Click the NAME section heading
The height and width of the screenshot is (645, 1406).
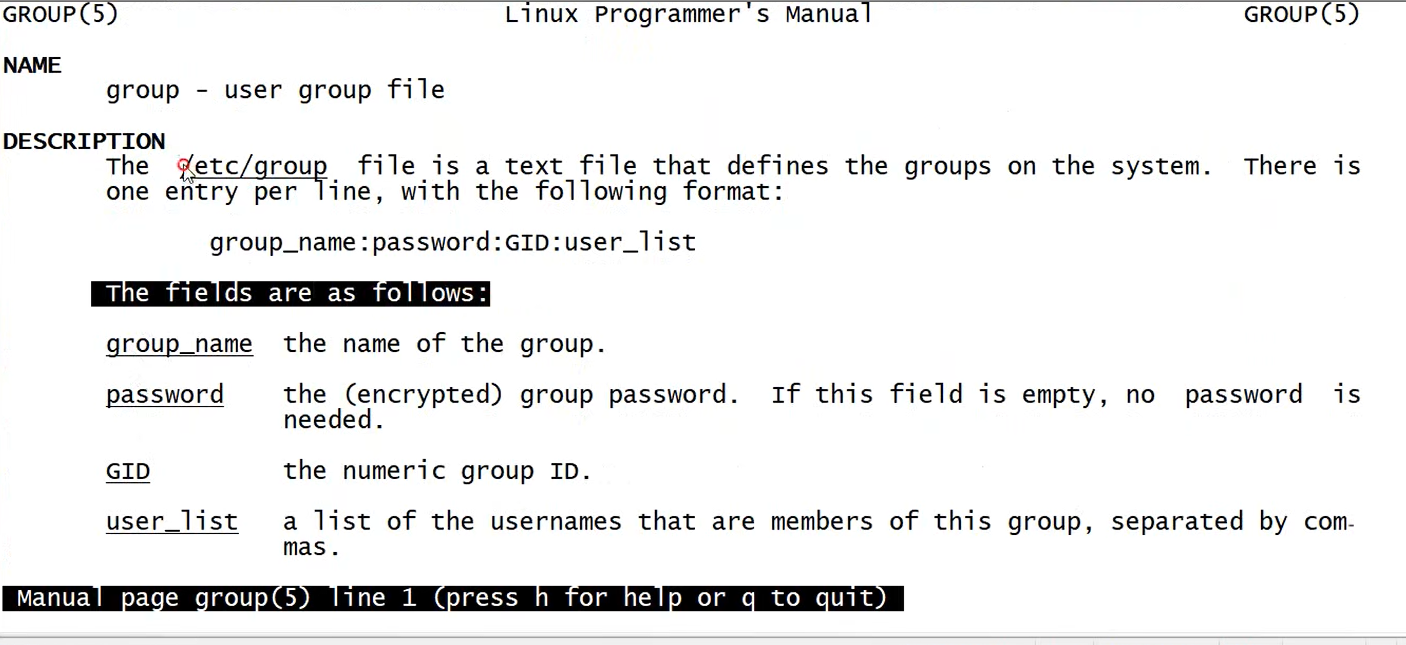click(x=32, y=65)
